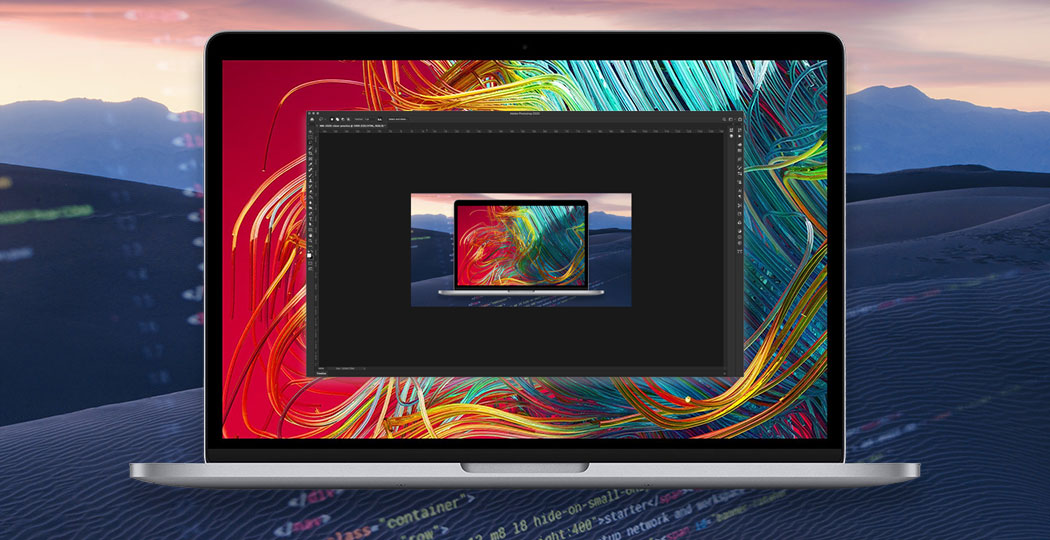Choose Add to selection mode
Screen dimensions: 1050x540
coord(338,119)
